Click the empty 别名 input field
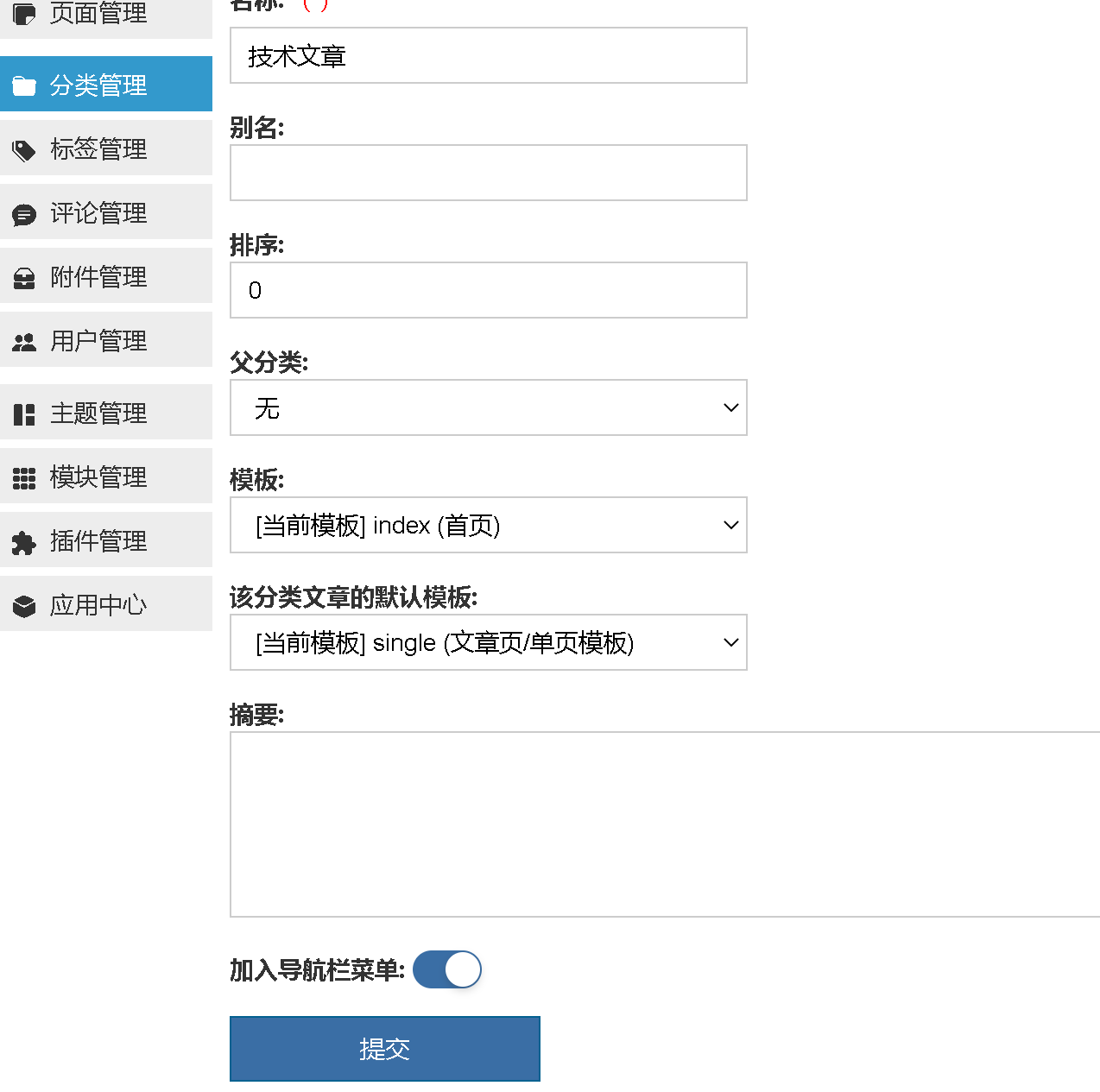Image resolution: width=1100 pixels, height=1092 pixels. (489, 173)
